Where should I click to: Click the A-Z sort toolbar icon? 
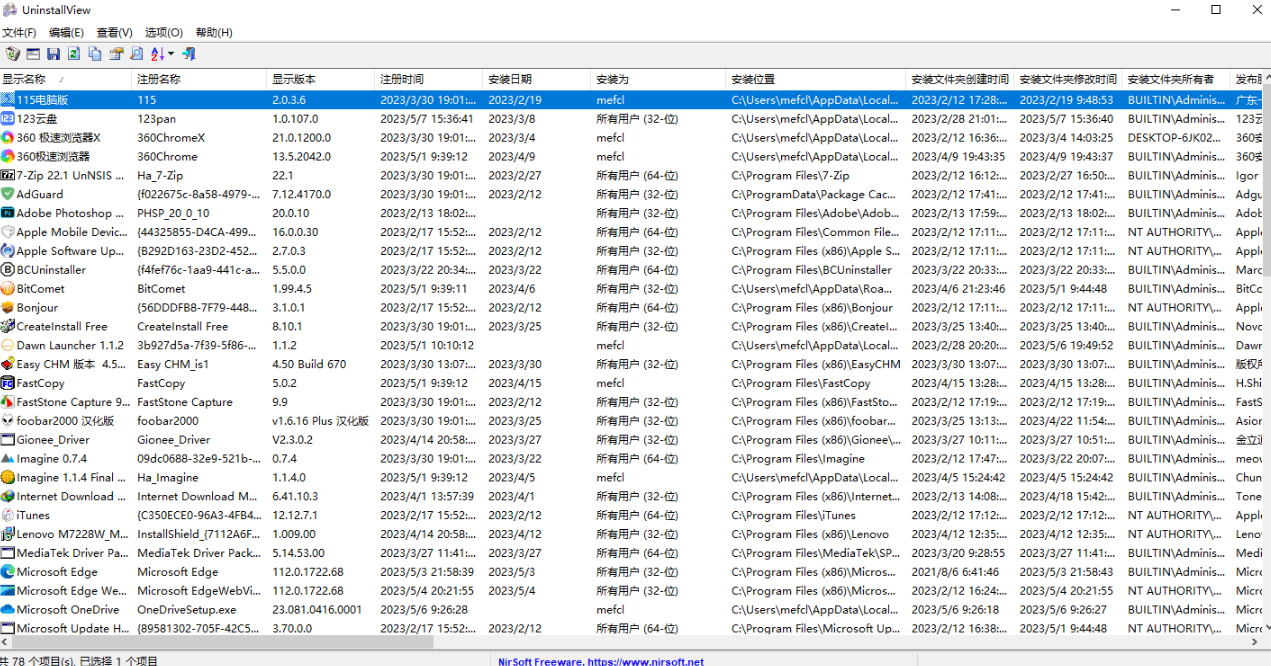tap(157, 54)
